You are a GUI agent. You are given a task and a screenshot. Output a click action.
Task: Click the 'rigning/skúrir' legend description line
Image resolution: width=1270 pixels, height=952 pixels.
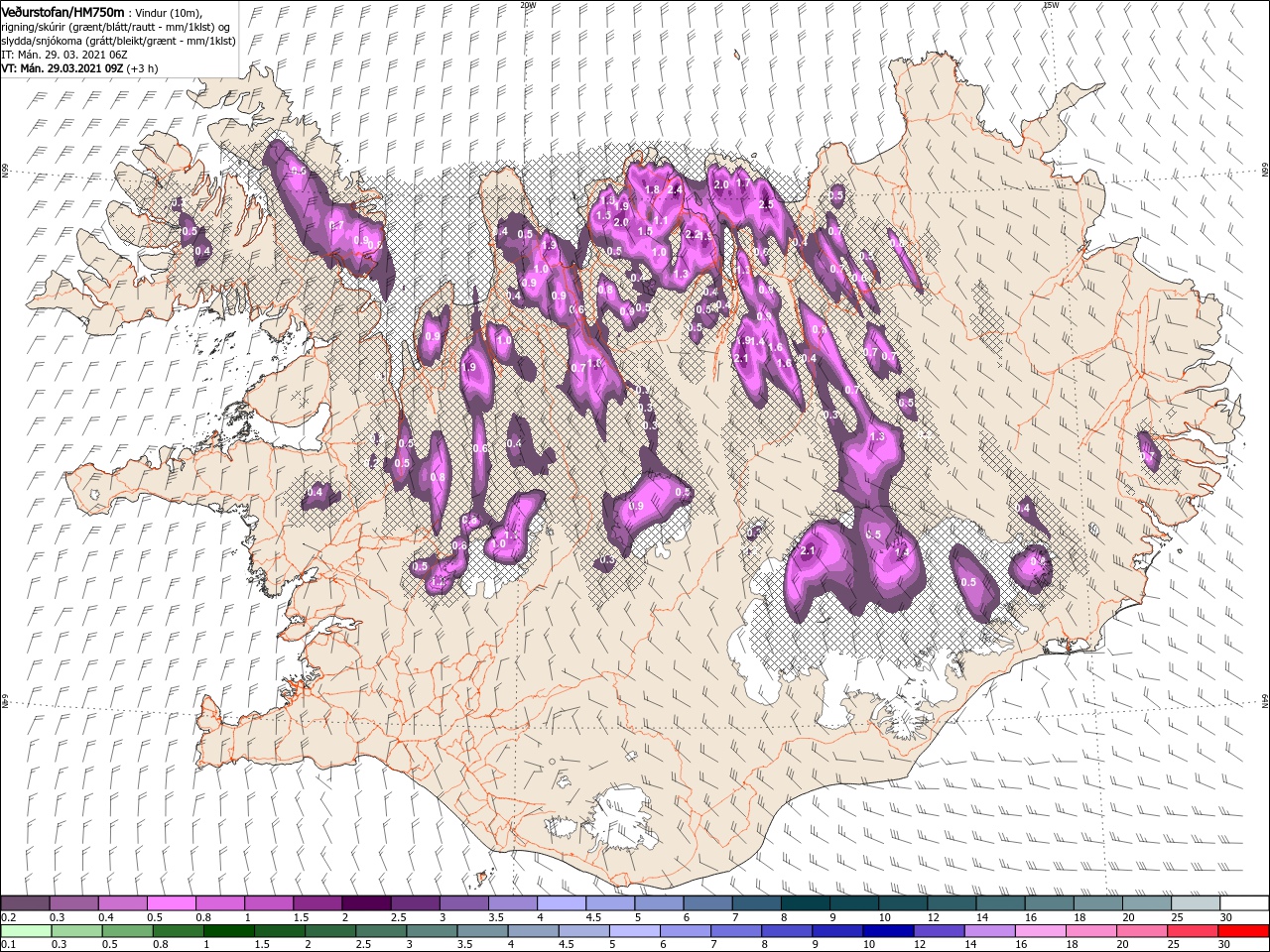tap(115, 26)
